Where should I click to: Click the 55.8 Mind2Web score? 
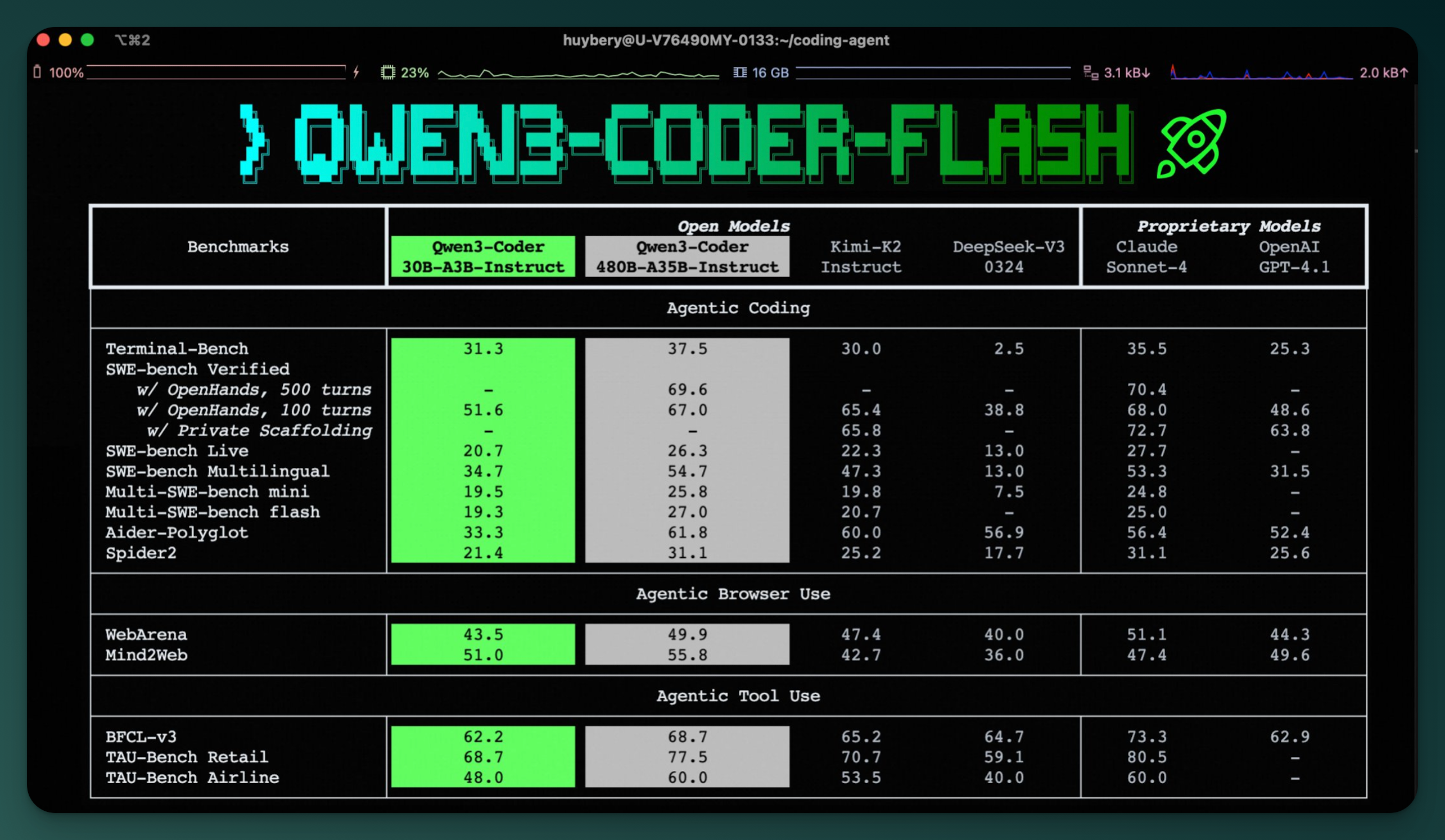pyautogui.click(x=687, y=655)
